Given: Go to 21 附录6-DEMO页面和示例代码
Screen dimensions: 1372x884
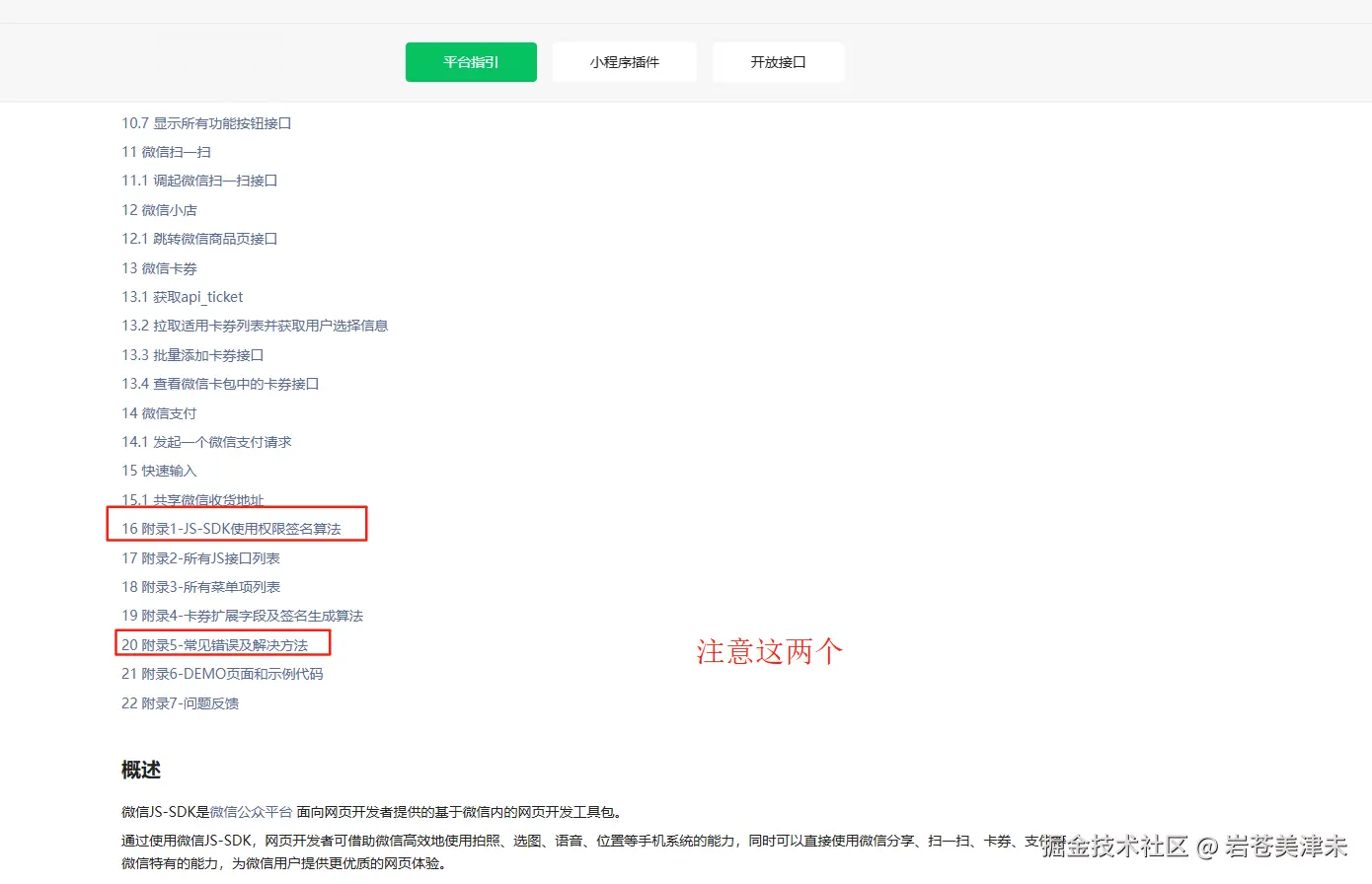Looking at the screenshot, I should (x=222, y=674).
